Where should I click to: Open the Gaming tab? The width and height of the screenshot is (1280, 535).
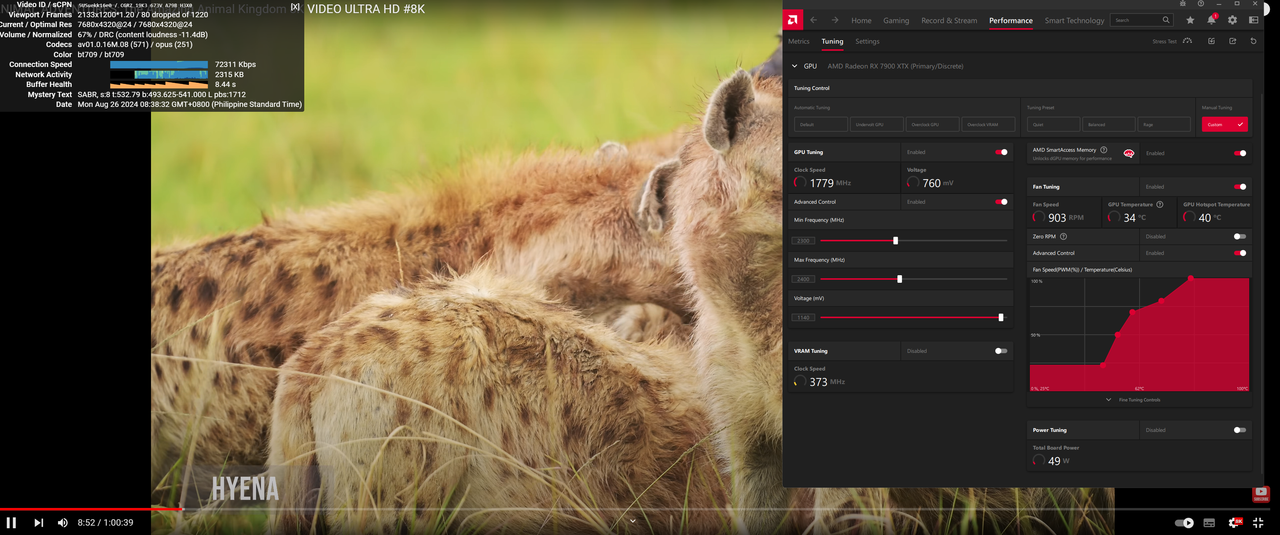[x=896, y=20]
